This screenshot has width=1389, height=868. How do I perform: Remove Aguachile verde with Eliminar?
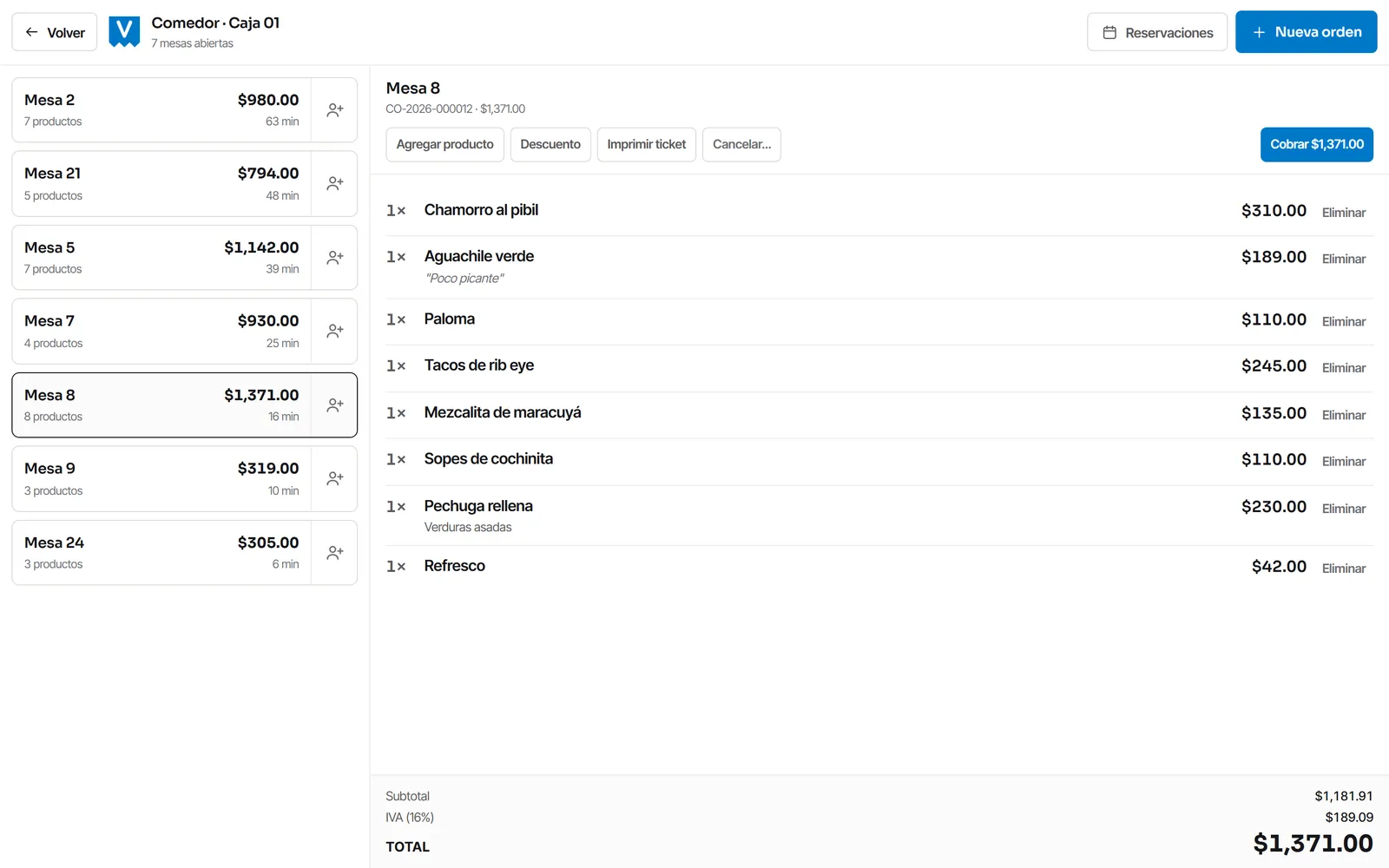[1343, 259]
